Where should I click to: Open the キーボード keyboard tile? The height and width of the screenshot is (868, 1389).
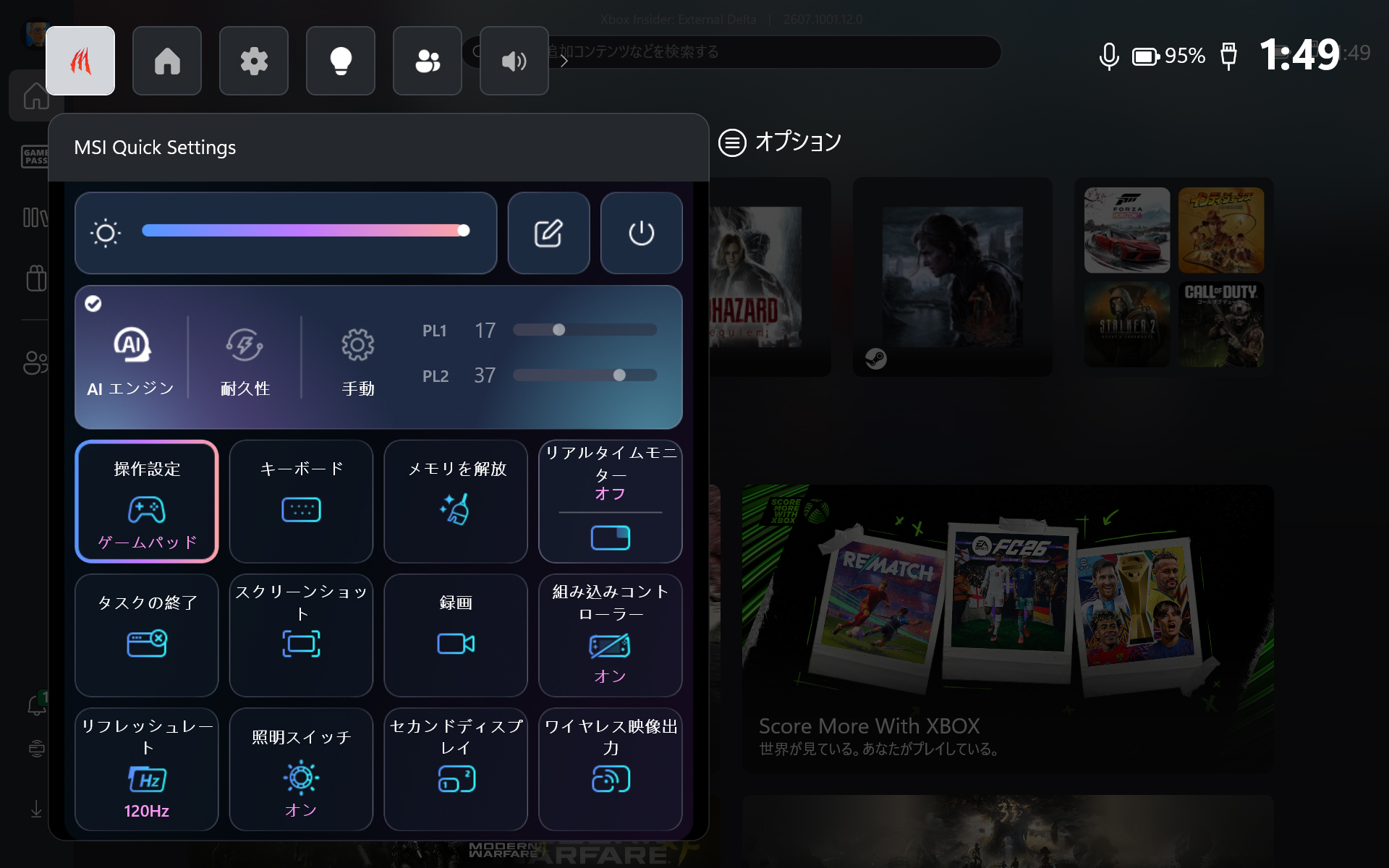[301, 501]
